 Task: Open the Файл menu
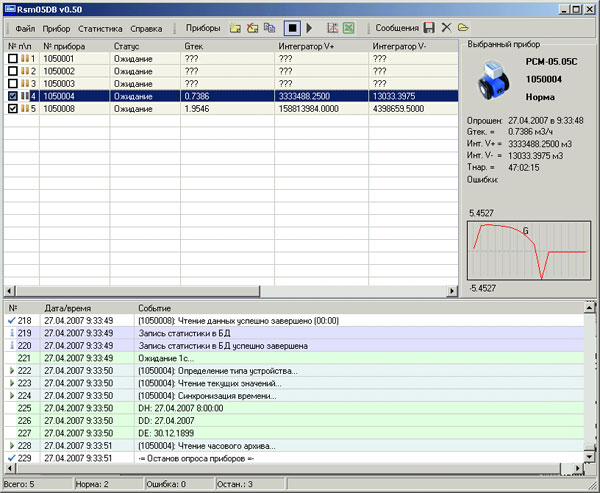coord(25,29)
